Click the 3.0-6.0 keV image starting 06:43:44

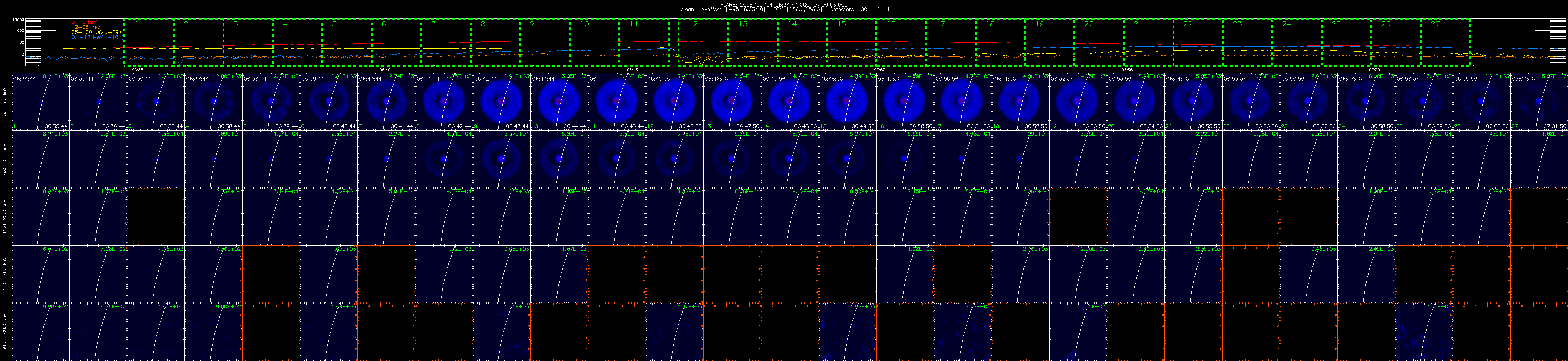point(560,101)
